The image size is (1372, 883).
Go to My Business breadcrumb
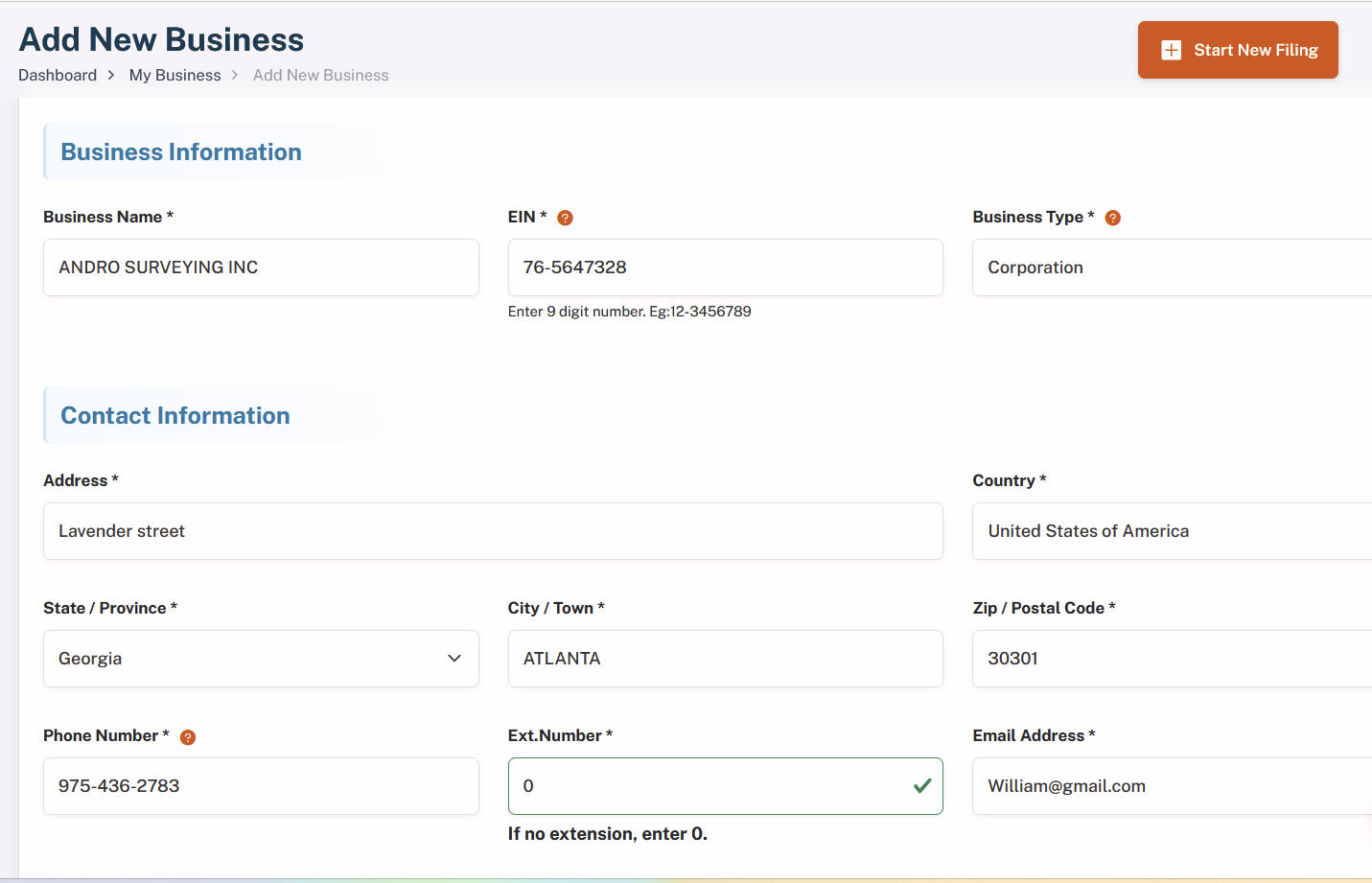pos(174,75)
